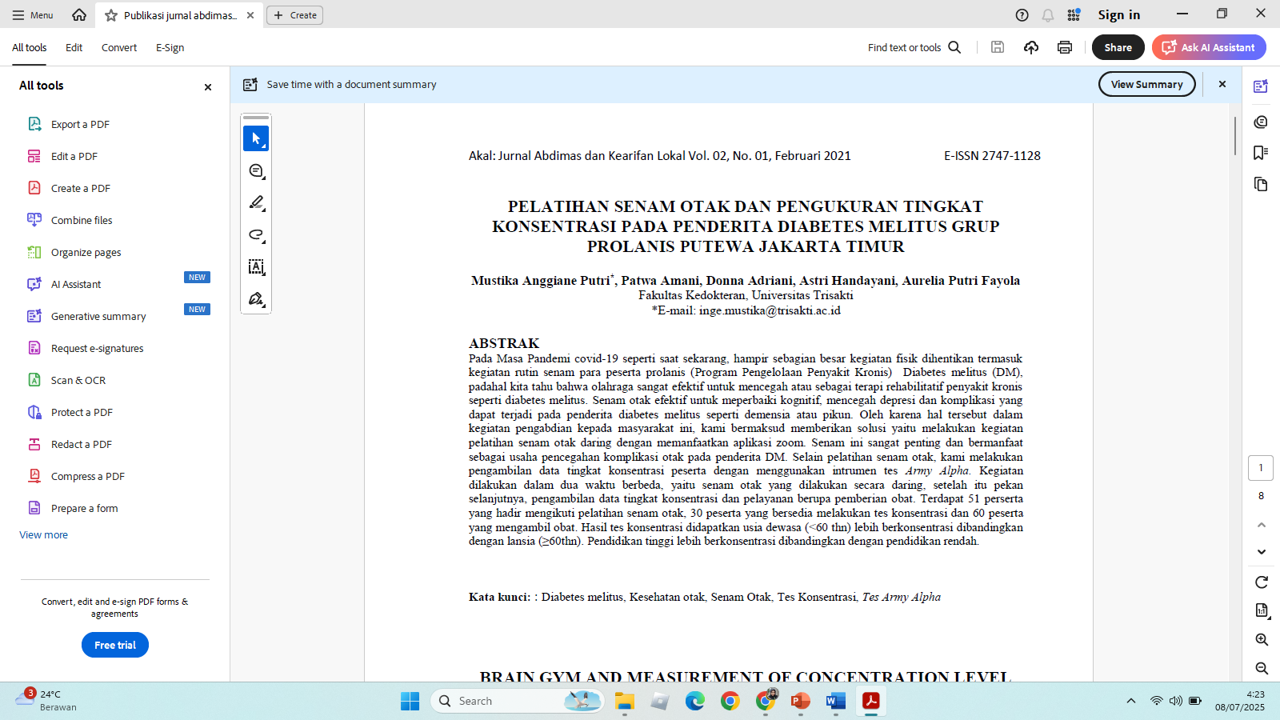Star the Publikasi jurnal abdimas tab
The height and width of the screenshot is (720, 1280).
click(111, 15)
